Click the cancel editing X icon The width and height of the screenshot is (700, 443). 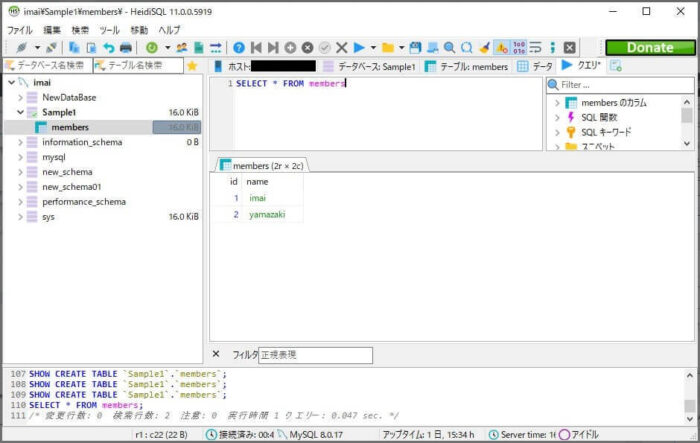tap(342, 48)
